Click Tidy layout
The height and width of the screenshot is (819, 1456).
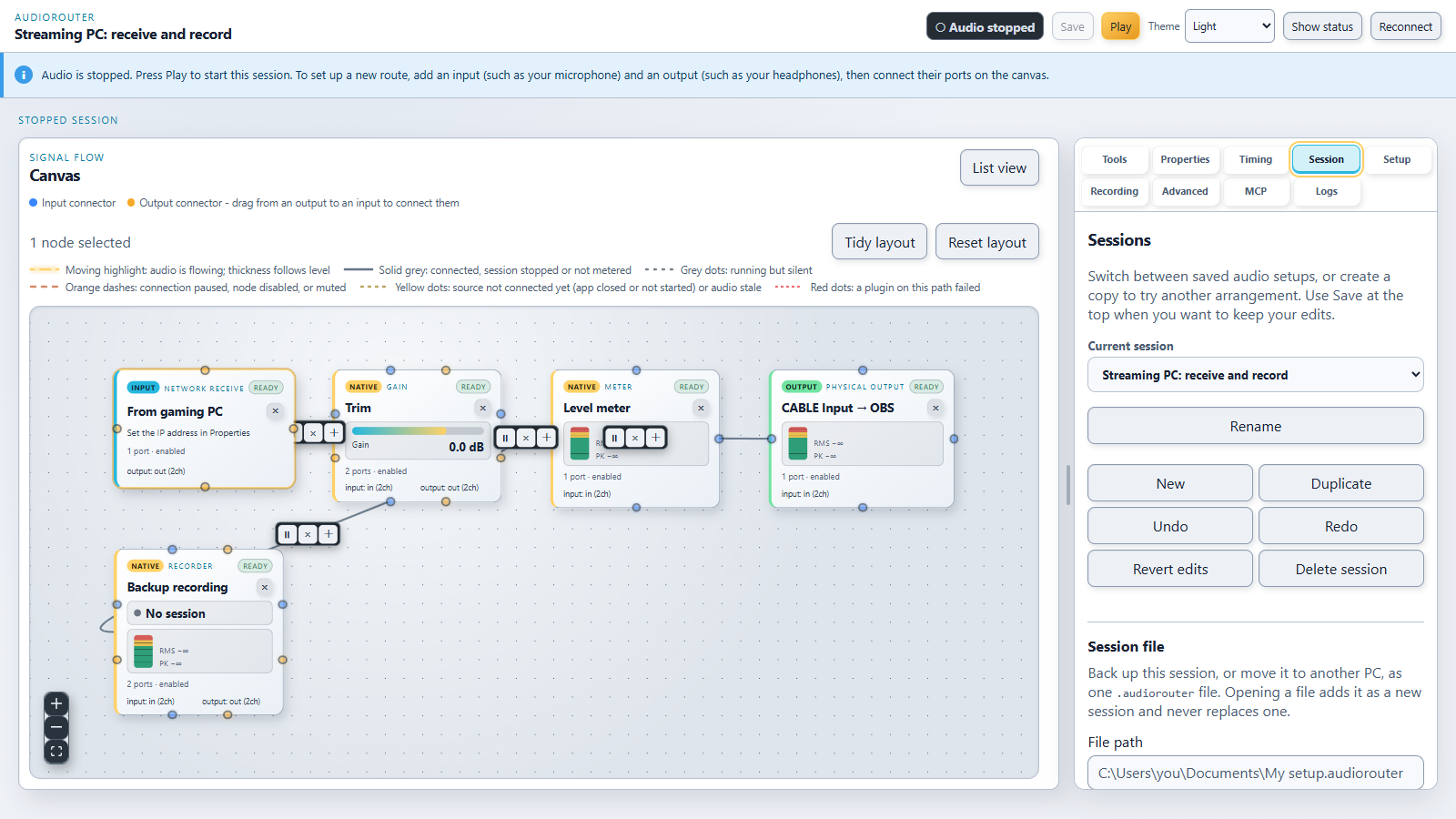coord(880,242)
